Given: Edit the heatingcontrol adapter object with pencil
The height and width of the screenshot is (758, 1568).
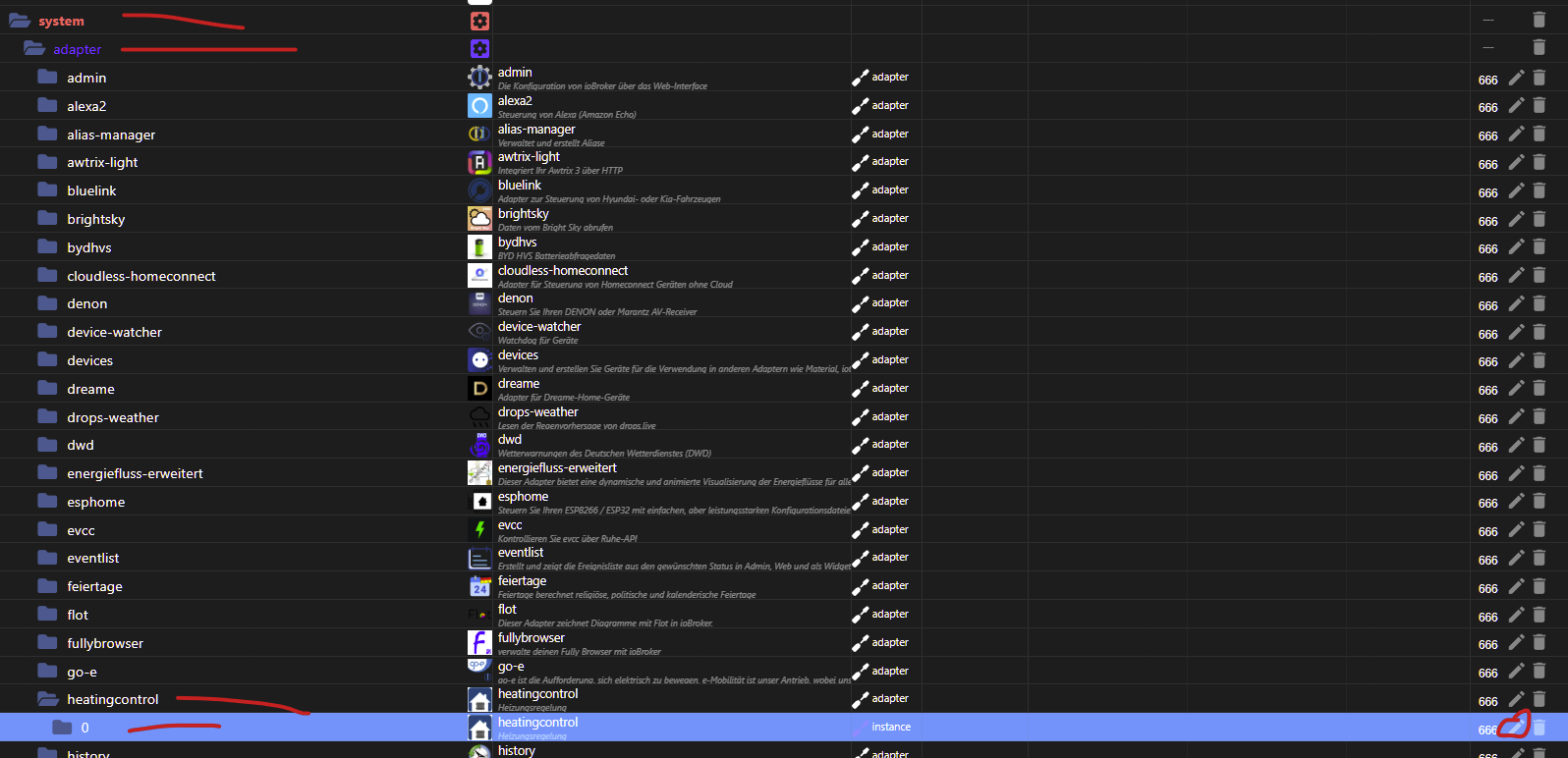Looking at the screenshot, I should (1517, 698).
